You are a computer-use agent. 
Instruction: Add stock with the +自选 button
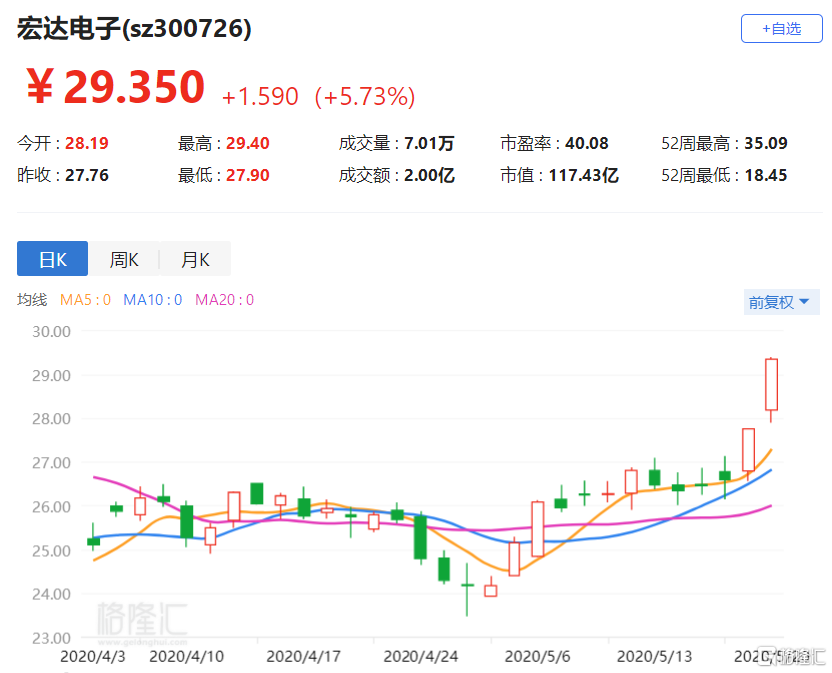tap(782, 29)
